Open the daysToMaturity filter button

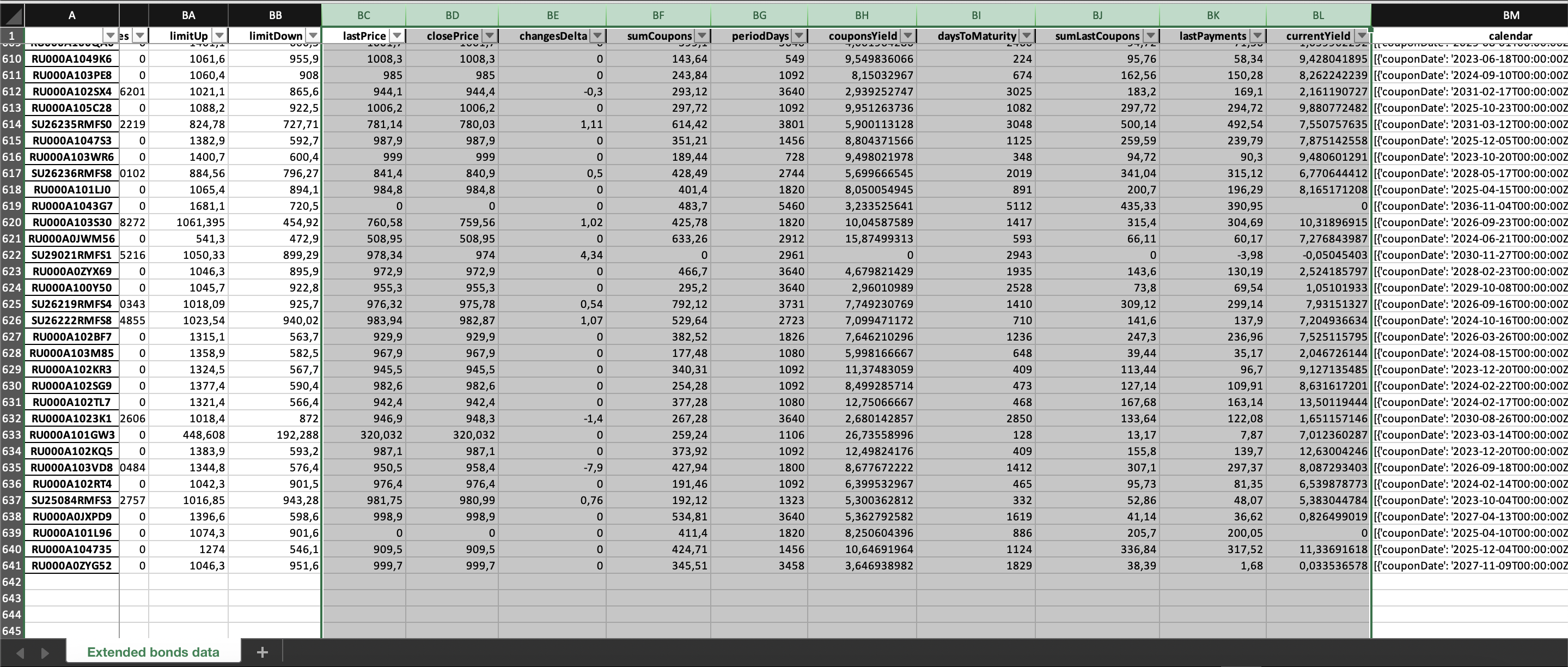tap(1026, 36)
